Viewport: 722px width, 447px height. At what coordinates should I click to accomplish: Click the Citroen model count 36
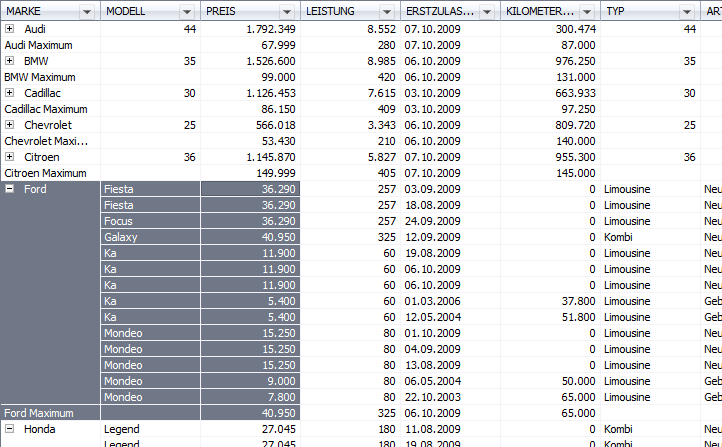point(190,157)
